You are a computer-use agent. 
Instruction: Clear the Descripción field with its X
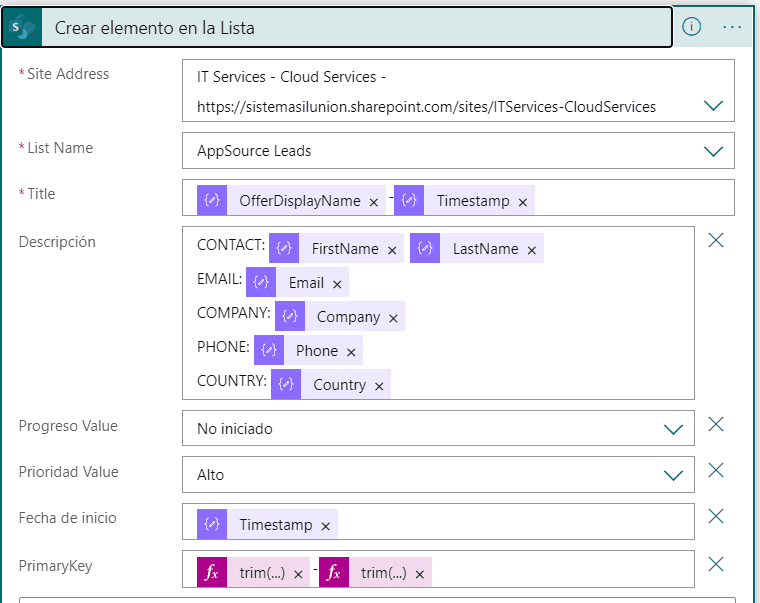click(716, 240)
